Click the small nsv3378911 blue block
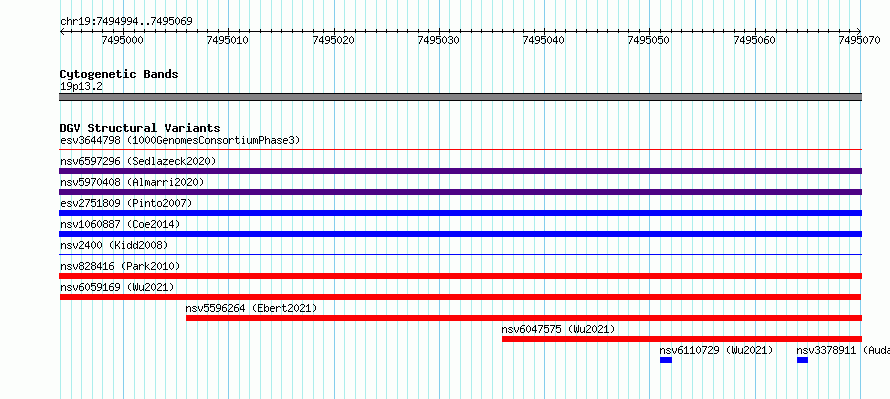Screen dimensions: 890x399 802,360
